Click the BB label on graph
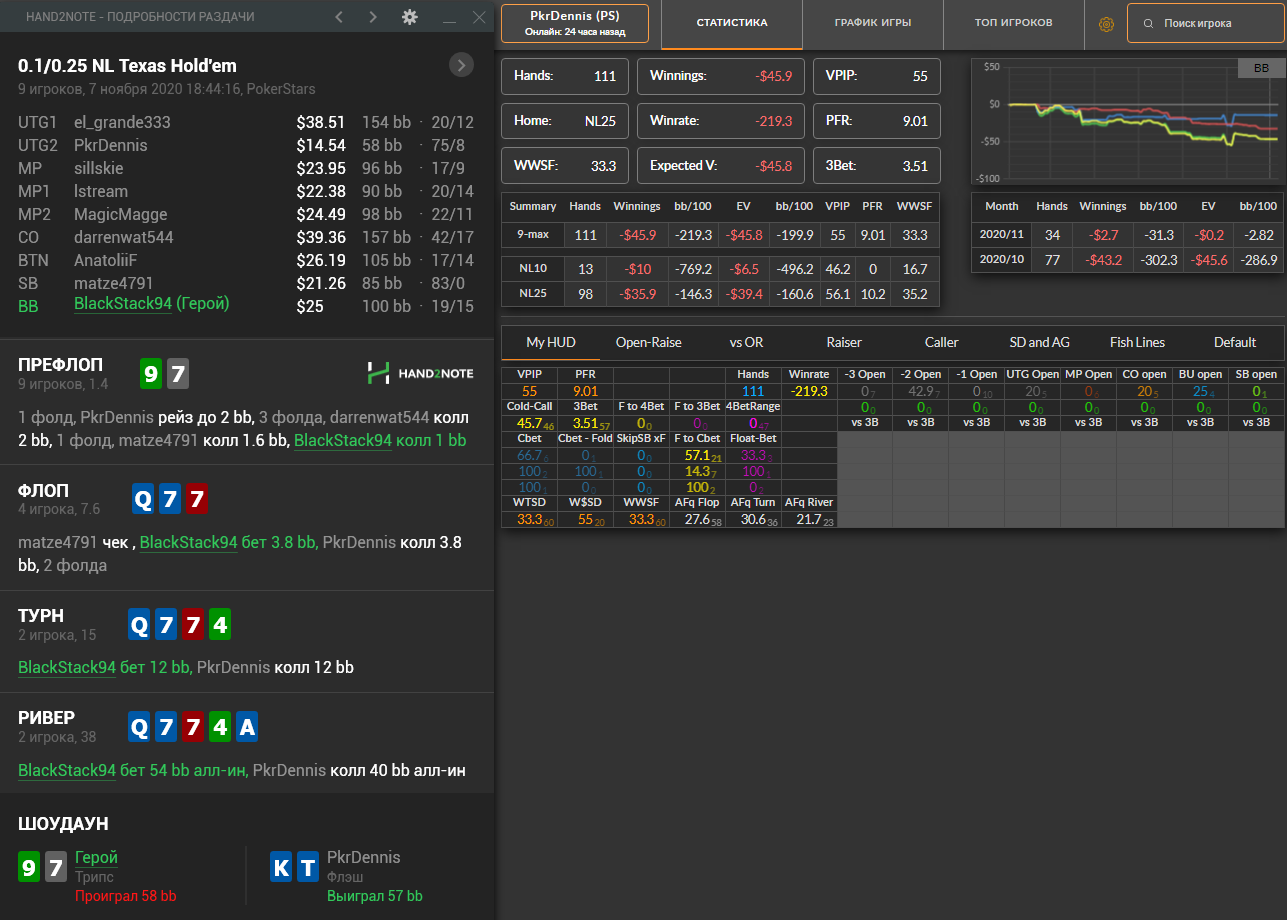 point(1261,68)
